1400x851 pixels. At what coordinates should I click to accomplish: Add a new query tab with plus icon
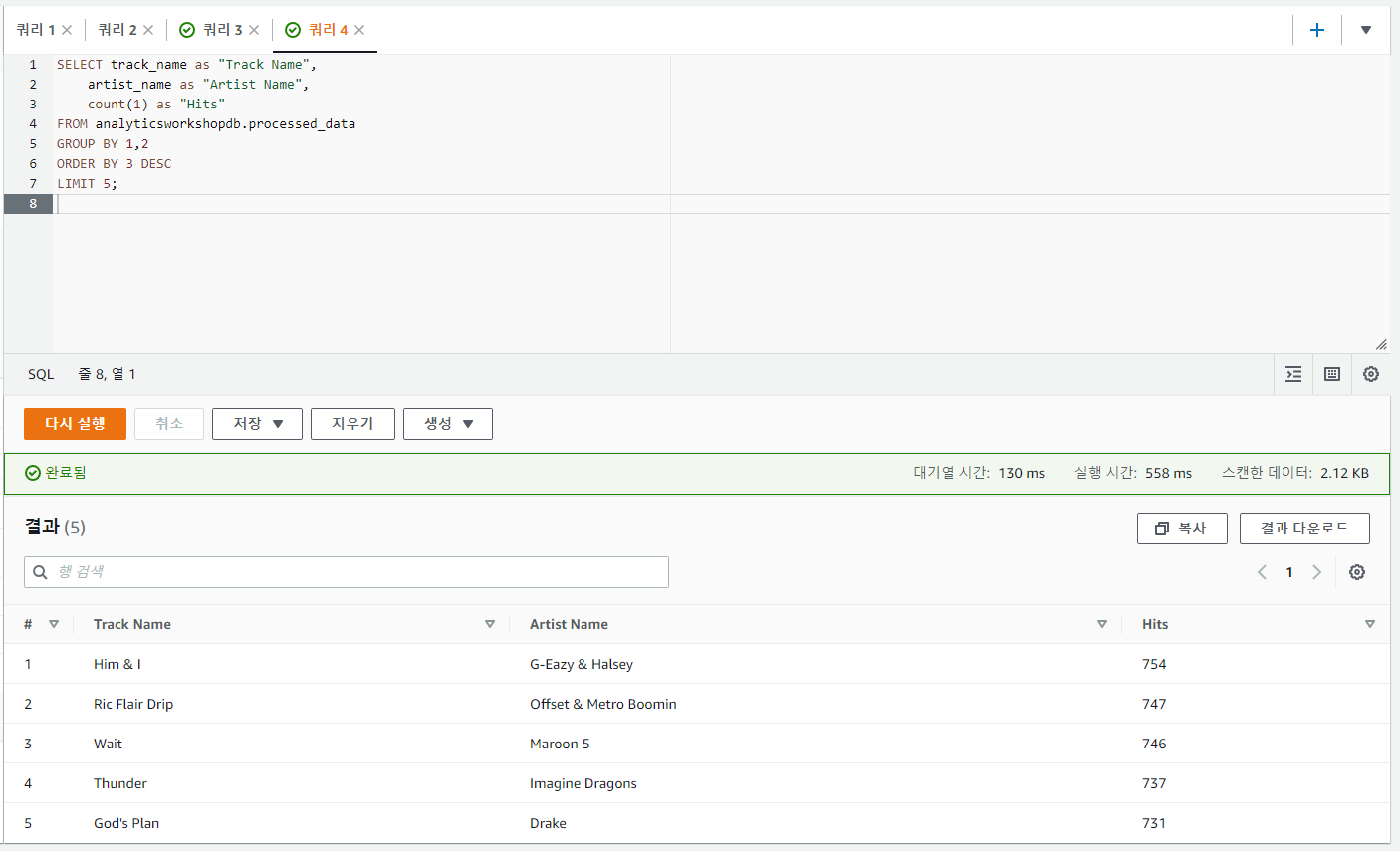(x=1317, y=30)
